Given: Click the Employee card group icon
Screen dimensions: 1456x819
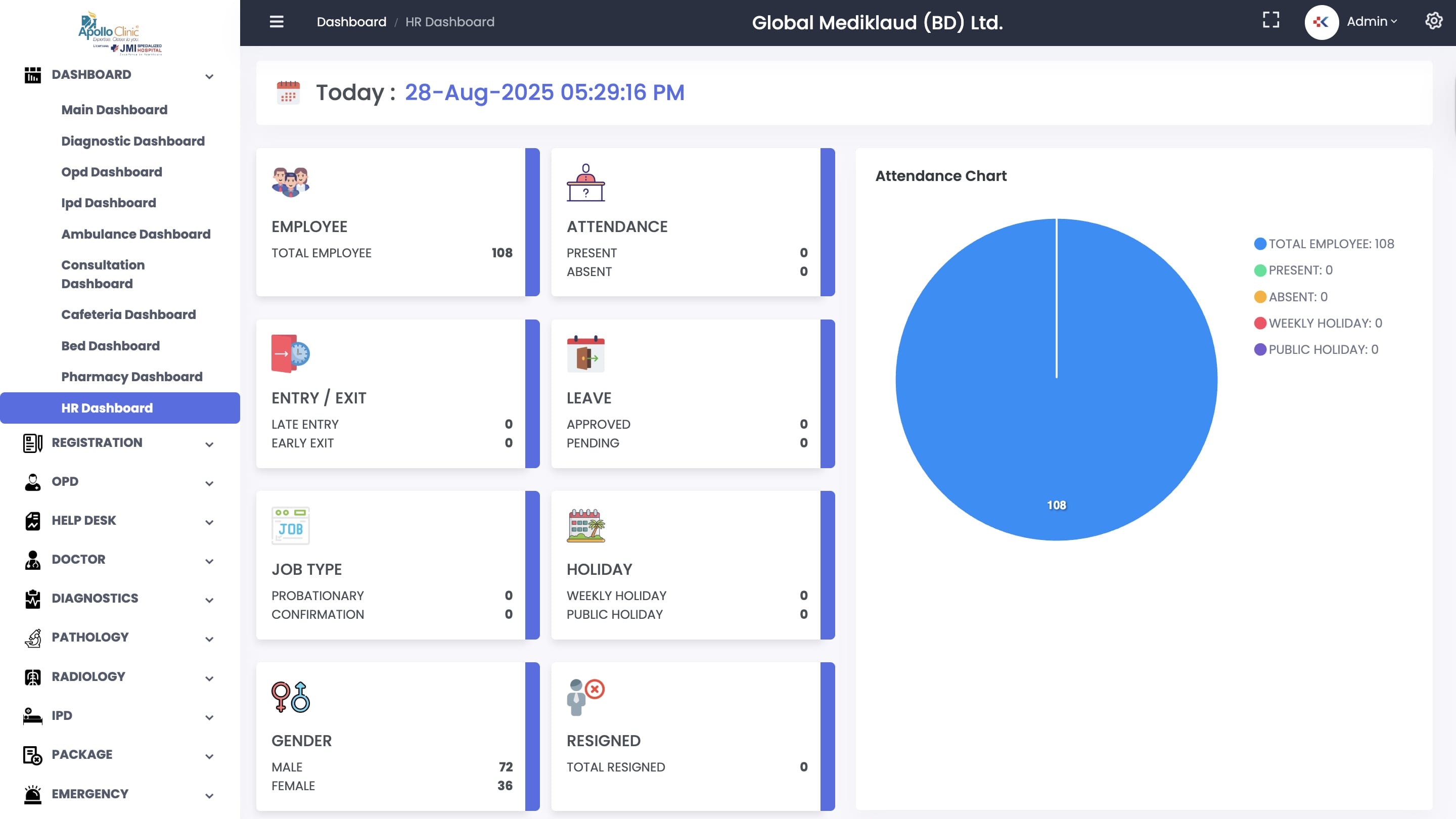Looking at the screenshot, I should tap(291, 181).
